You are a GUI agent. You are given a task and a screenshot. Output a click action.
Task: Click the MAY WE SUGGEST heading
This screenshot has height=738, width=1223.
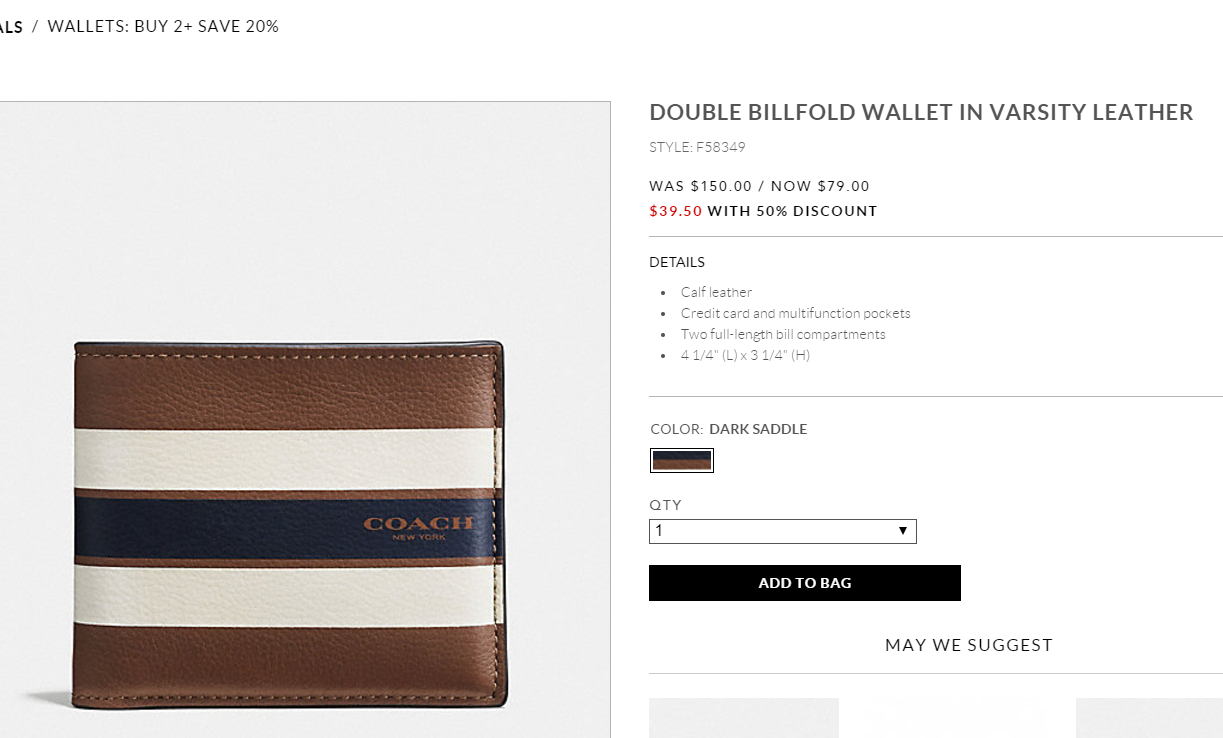[968, 645]
